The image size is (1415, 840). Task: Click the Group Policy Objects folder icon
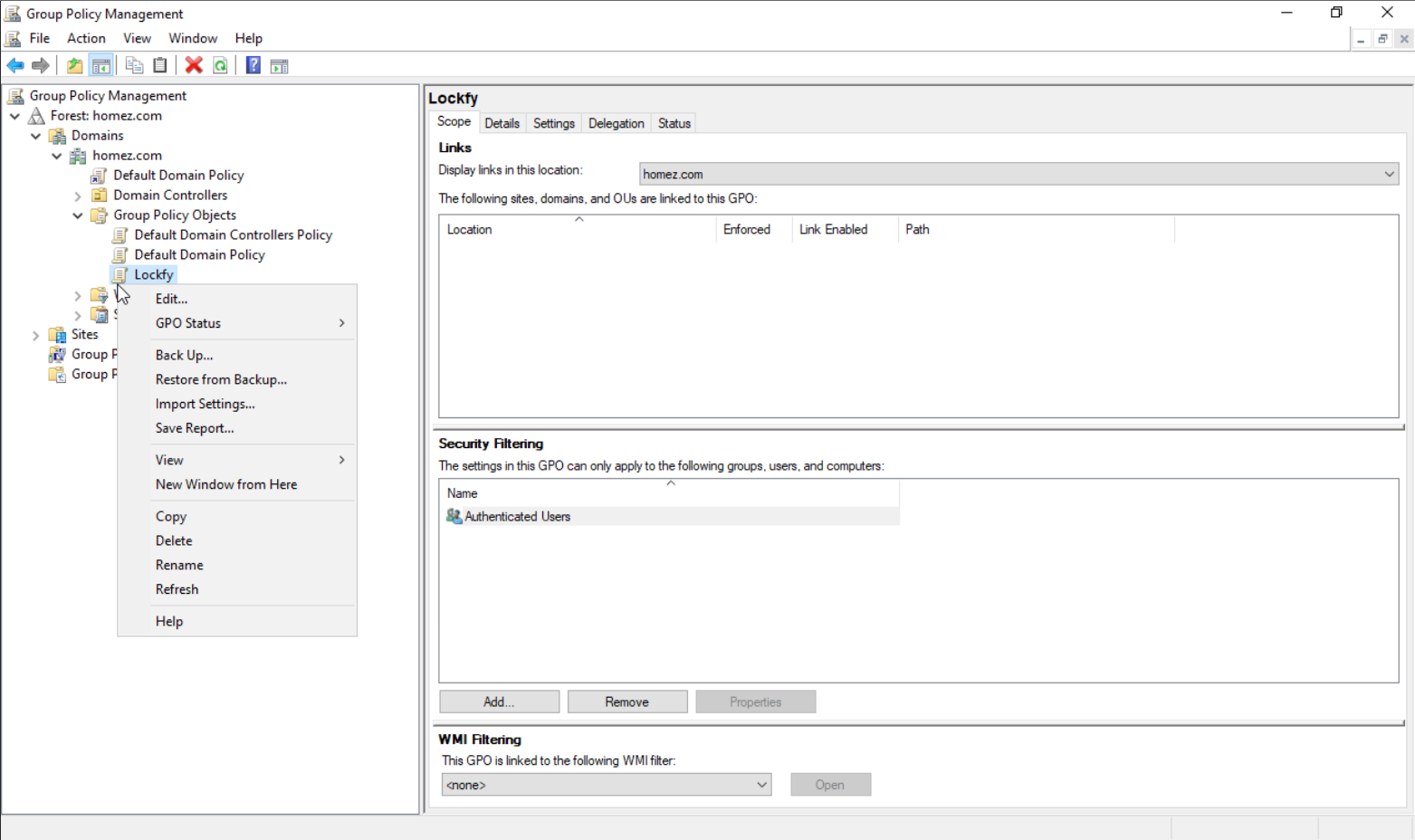[x=99, y=215]
